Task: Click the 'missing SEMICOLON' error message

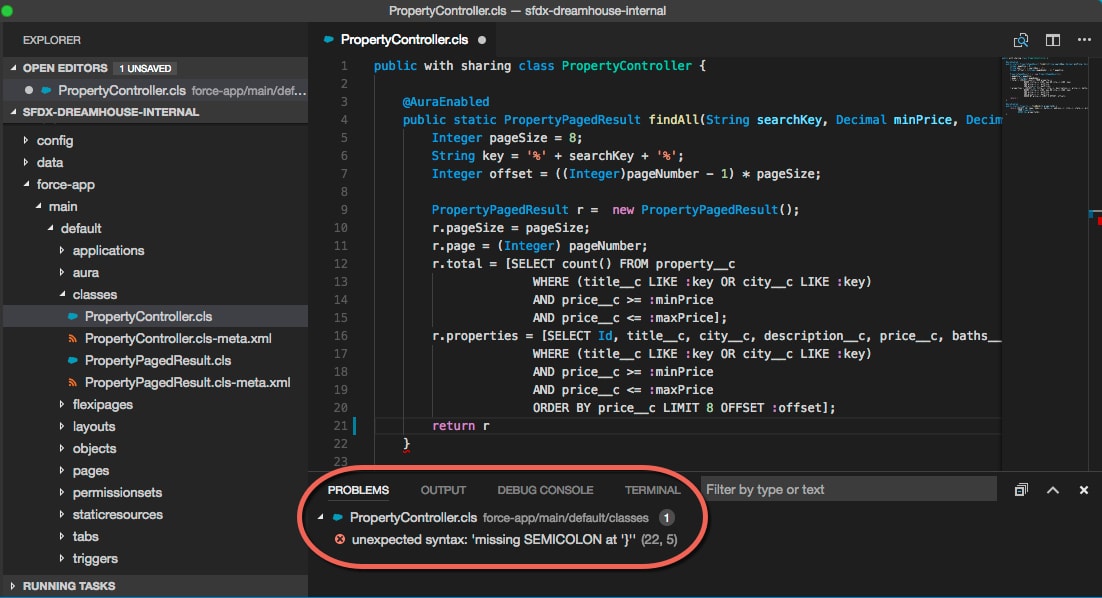Action: coord(493,540)
